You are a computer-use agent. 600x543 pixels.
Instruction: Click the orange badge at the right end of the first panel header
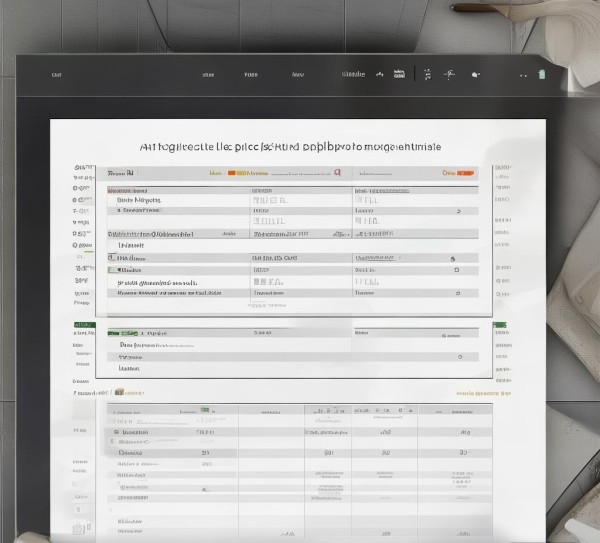coord(465,173)
